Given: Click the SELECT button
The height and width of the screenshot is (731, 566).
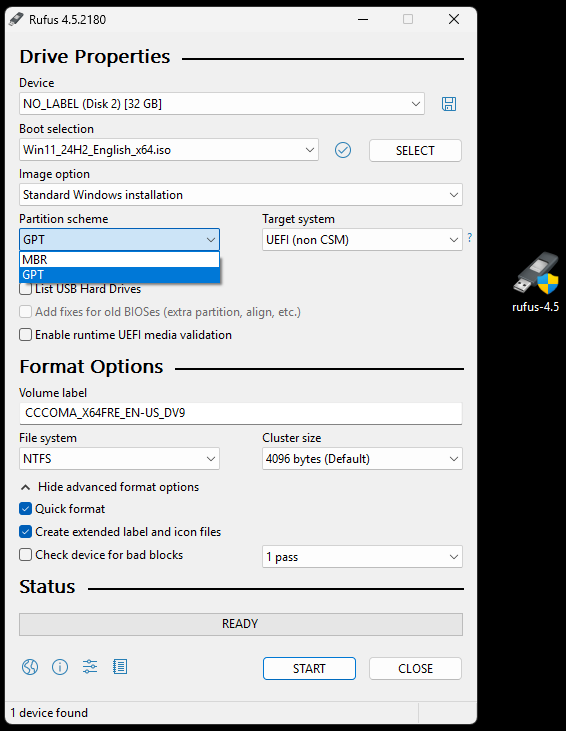Looking at the screenshot, I should pyautogui.click(x=415, y=151).
